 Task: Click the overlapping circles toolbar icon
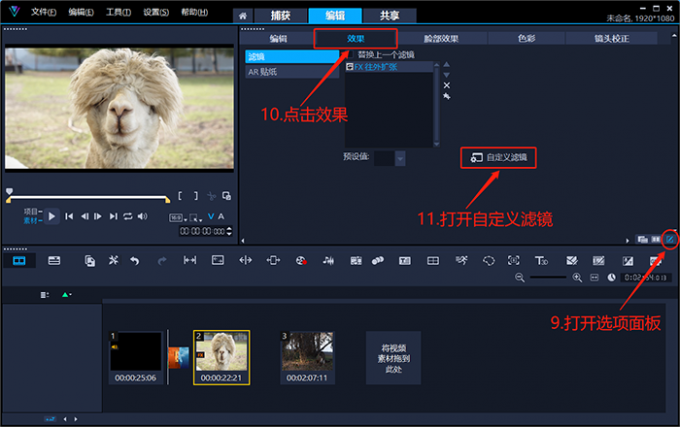(378, 261)
